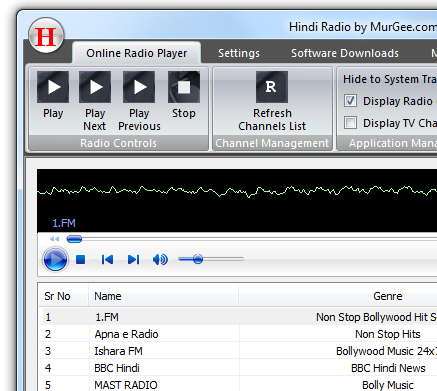Open the red H application button

click(46, 36)
